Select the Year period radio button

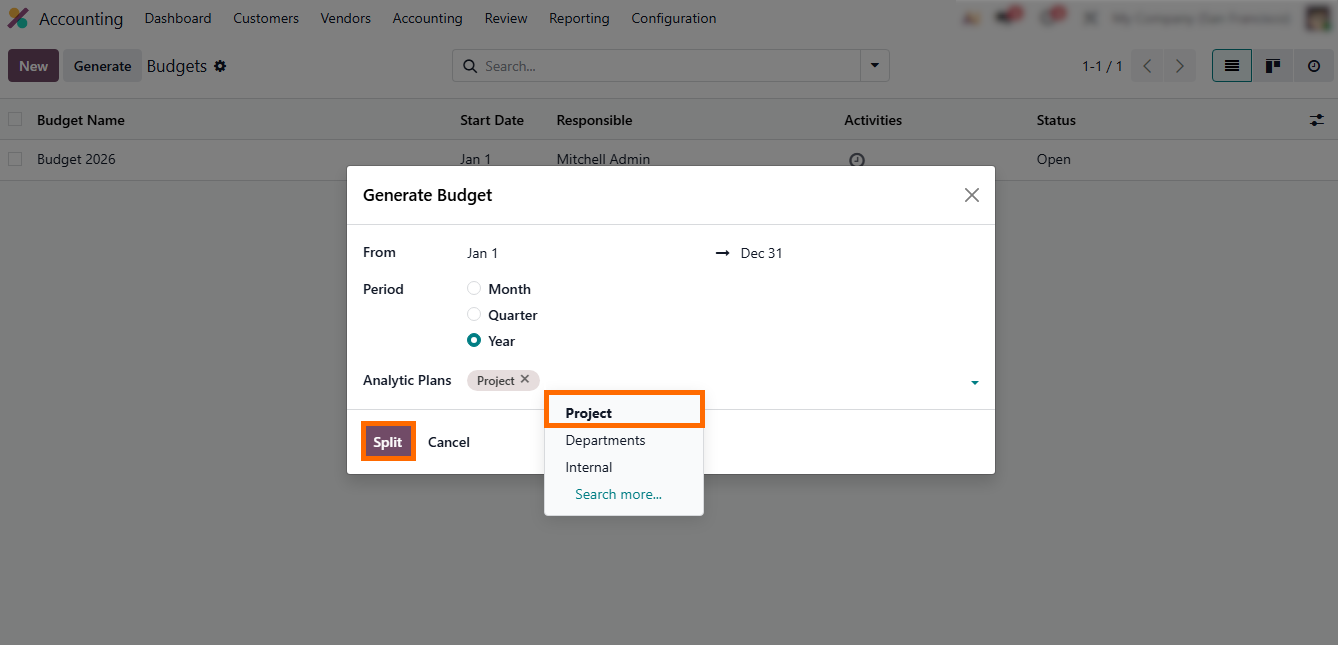[474, 341]
